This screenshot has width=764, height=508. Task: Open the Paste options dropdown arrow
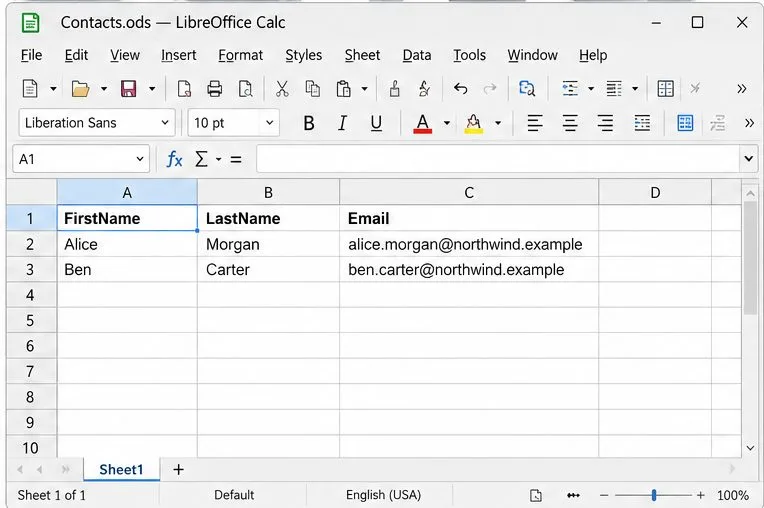click(x=364, y=89)
